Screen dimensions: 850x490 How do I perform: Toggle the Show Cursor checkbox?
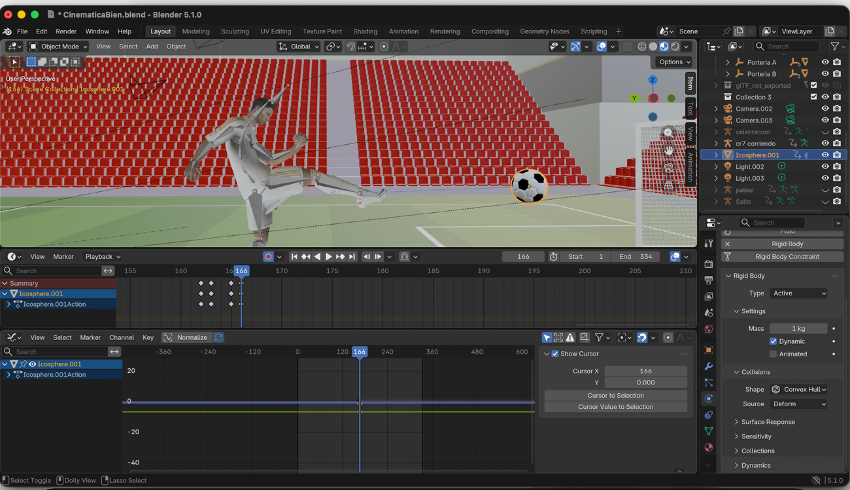pyautogui.click(x=553, y=354)
